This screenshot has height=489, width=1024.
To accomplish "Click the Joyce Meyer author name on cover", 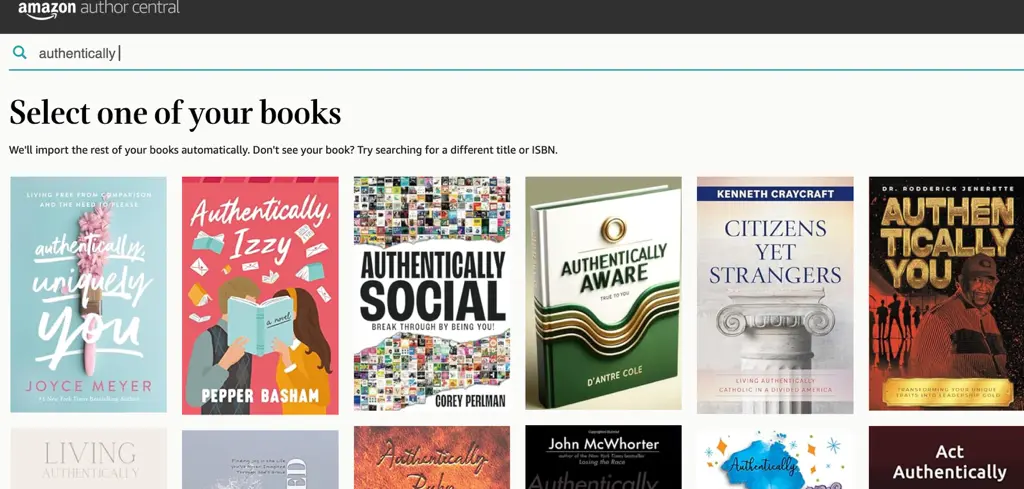I will pos(88,386).
